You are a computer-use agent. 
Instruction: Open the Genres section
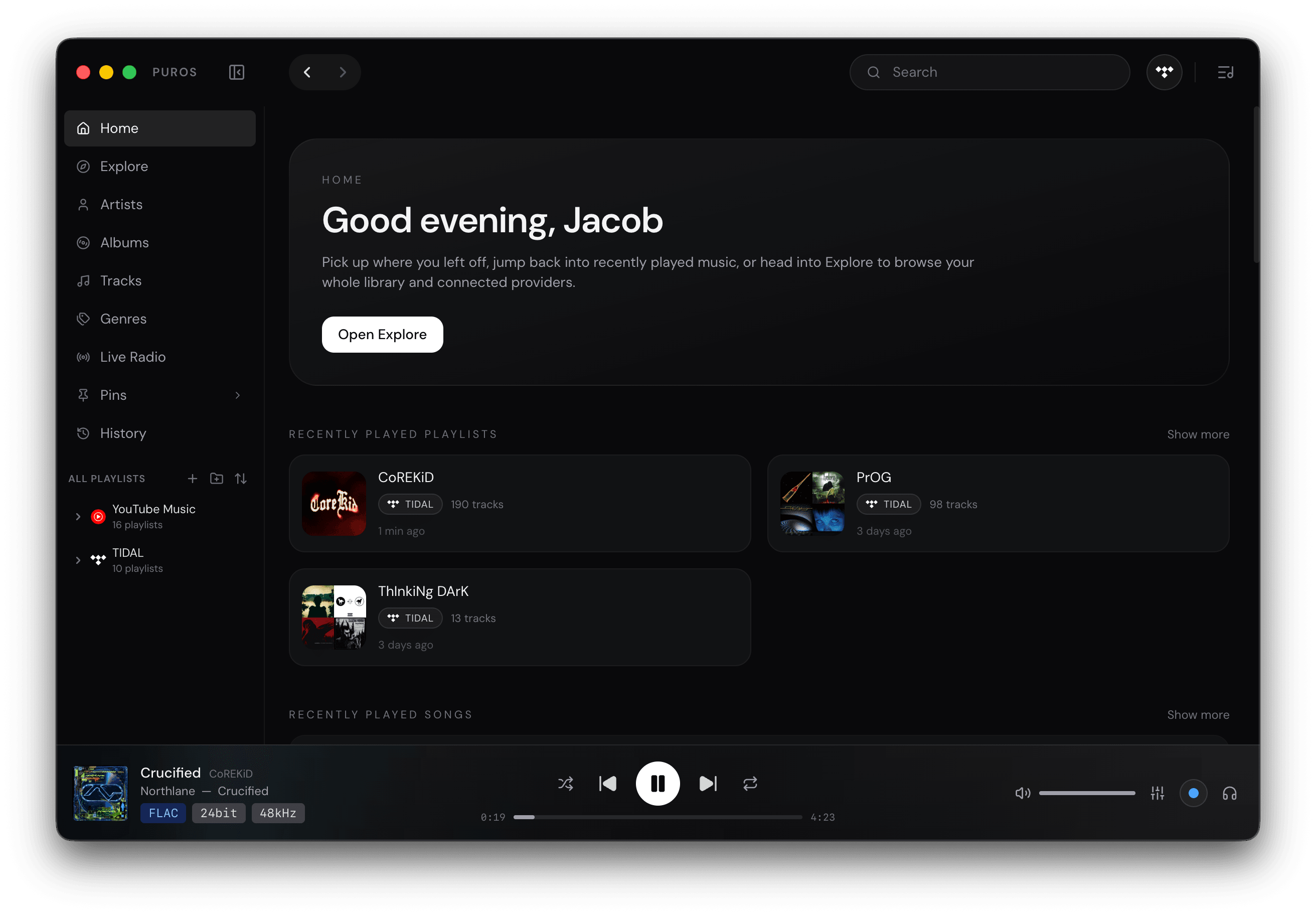[x=160, y=319]
